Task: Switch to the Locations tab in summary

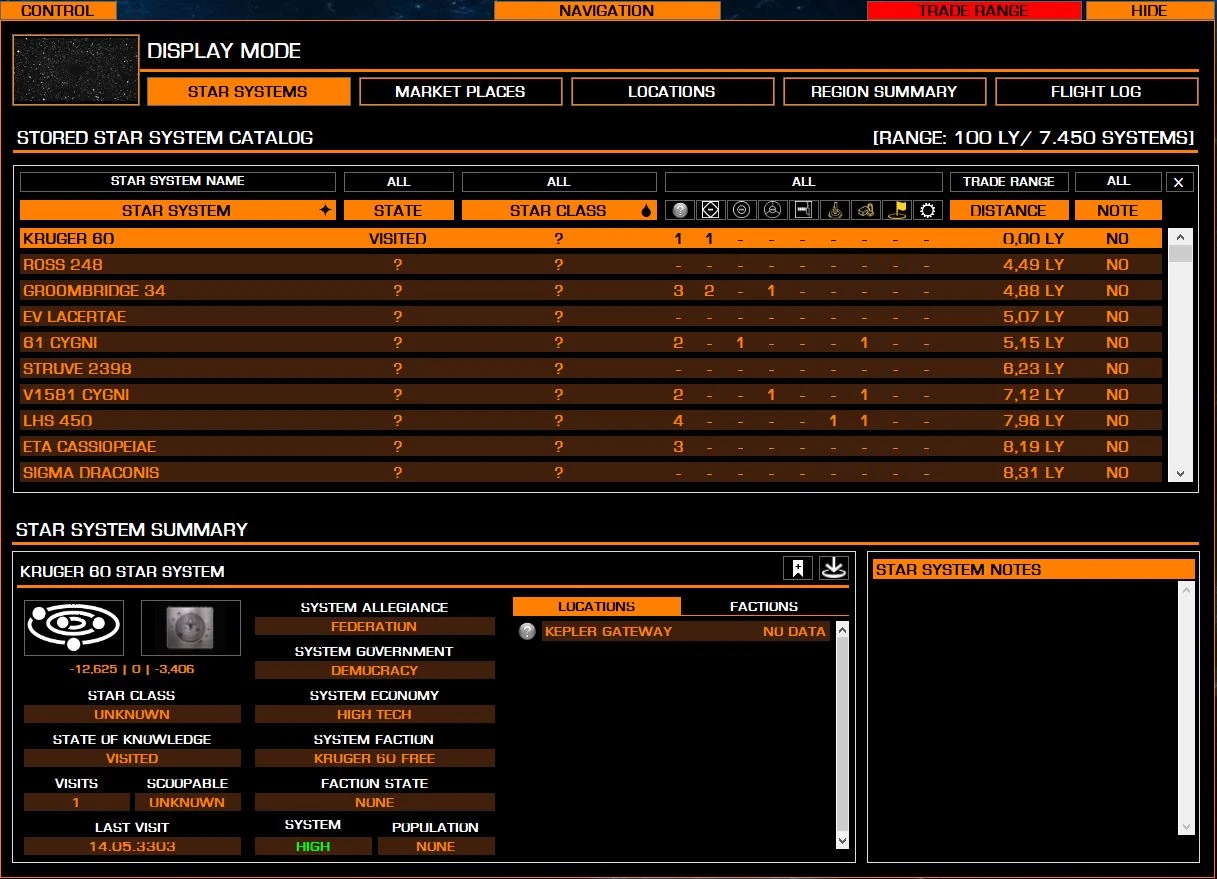Action: coord(597,606)
